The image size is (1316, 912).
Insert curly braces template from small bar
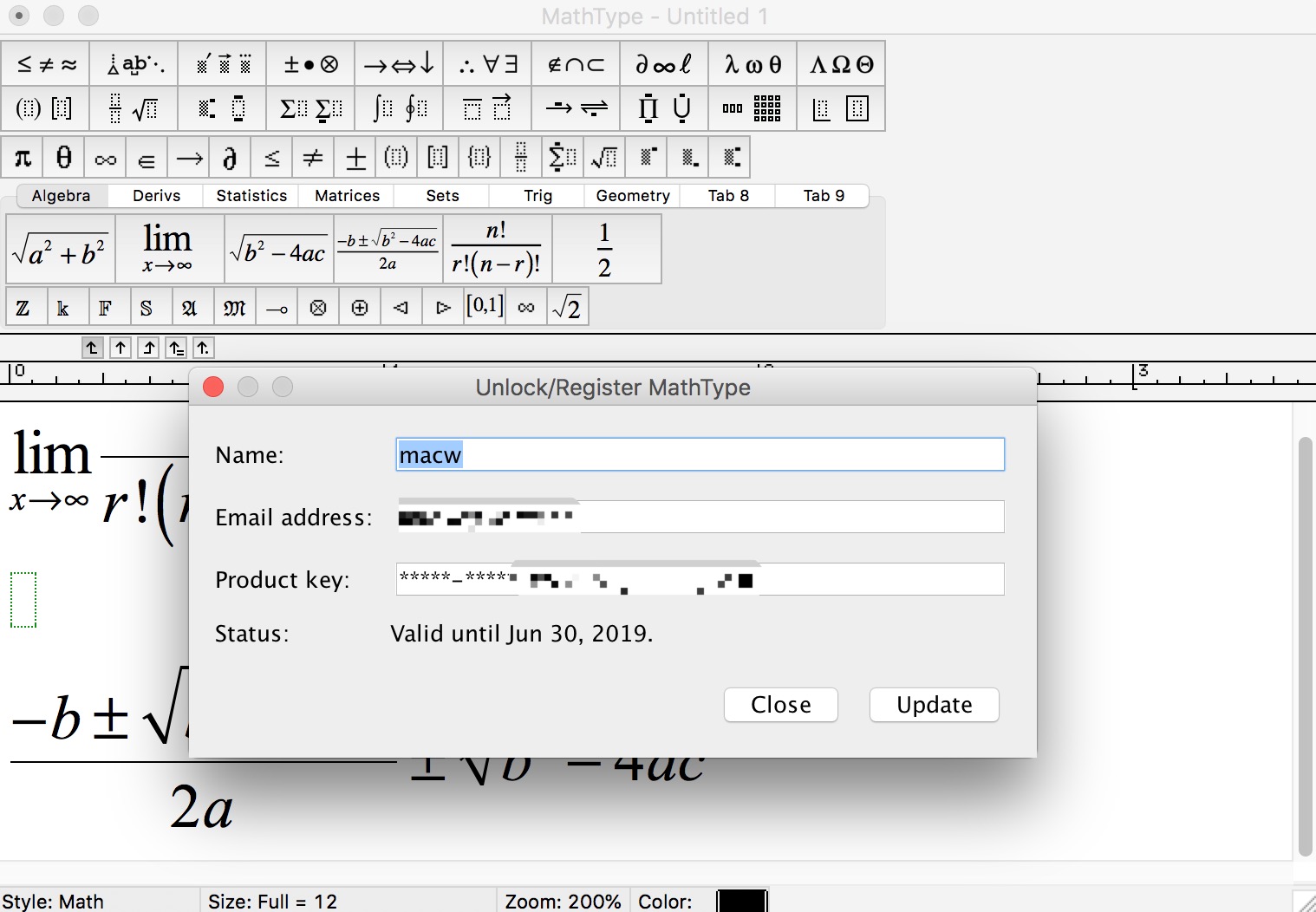479,158
